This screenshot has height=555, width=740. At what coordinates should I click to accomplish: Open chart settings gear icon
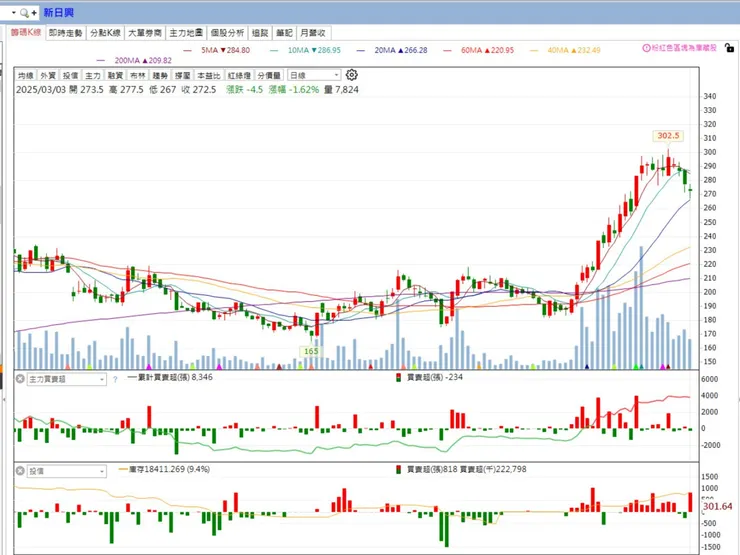tap(351, 75)
